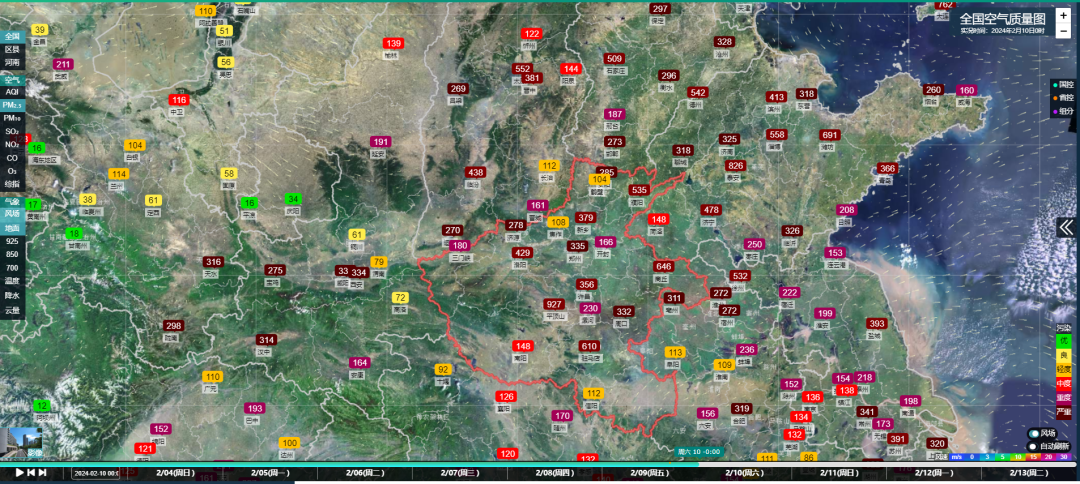The width and height of the screenshot is (1080, 484).
Task: Select 河南 province in left menu
Action: (12, 62)
